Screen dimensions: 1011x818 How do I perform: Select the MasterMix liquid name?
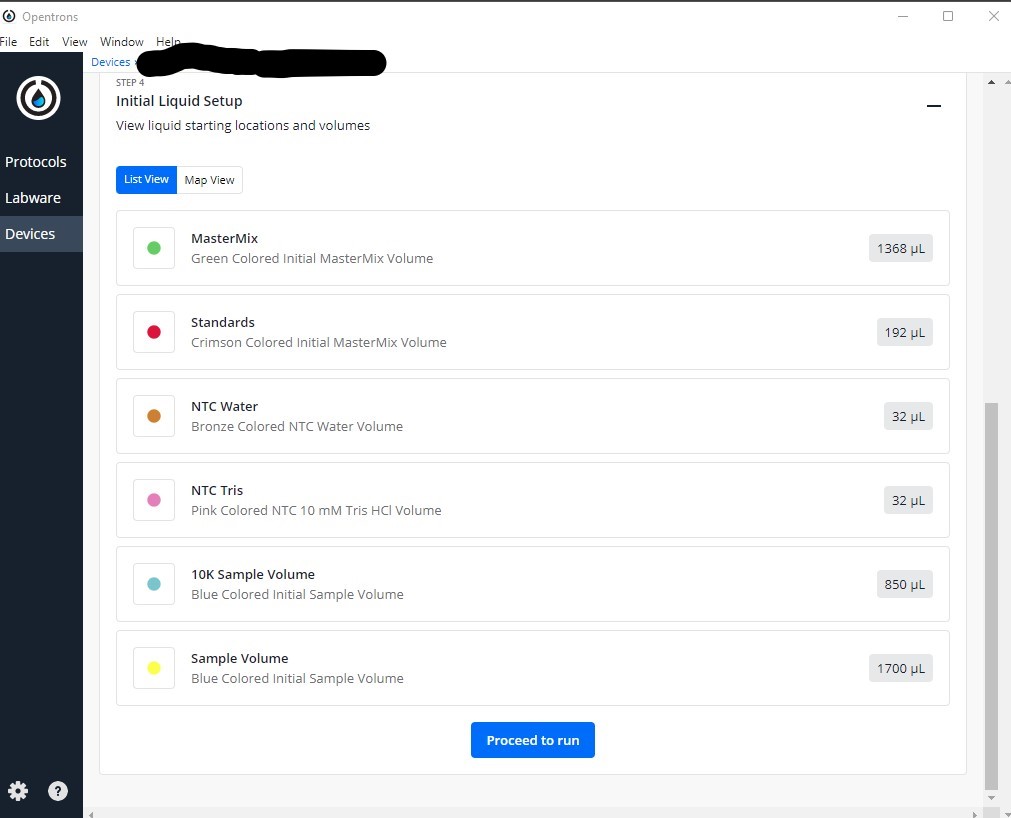224,239
